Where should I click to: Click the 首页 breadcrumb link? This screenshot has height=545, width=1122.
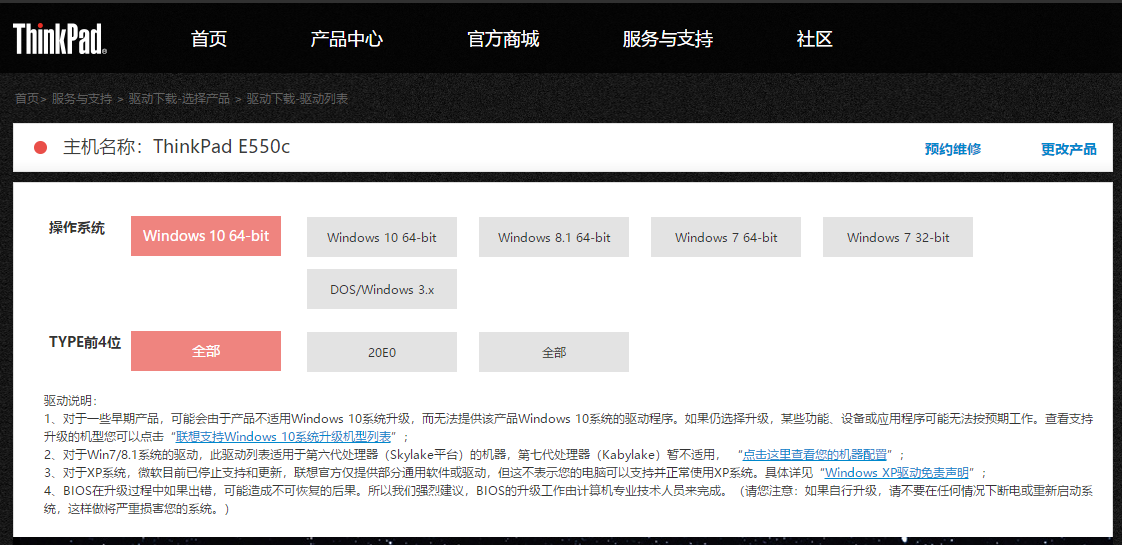coord(27,99)
